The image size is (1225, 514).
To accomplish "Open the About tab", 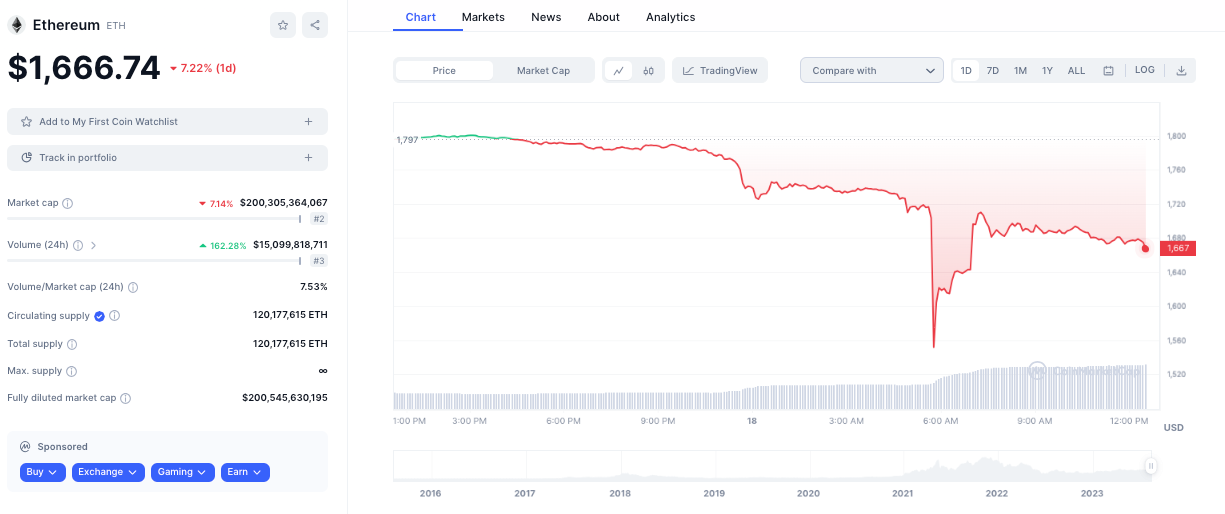I will tap(604, 17).
